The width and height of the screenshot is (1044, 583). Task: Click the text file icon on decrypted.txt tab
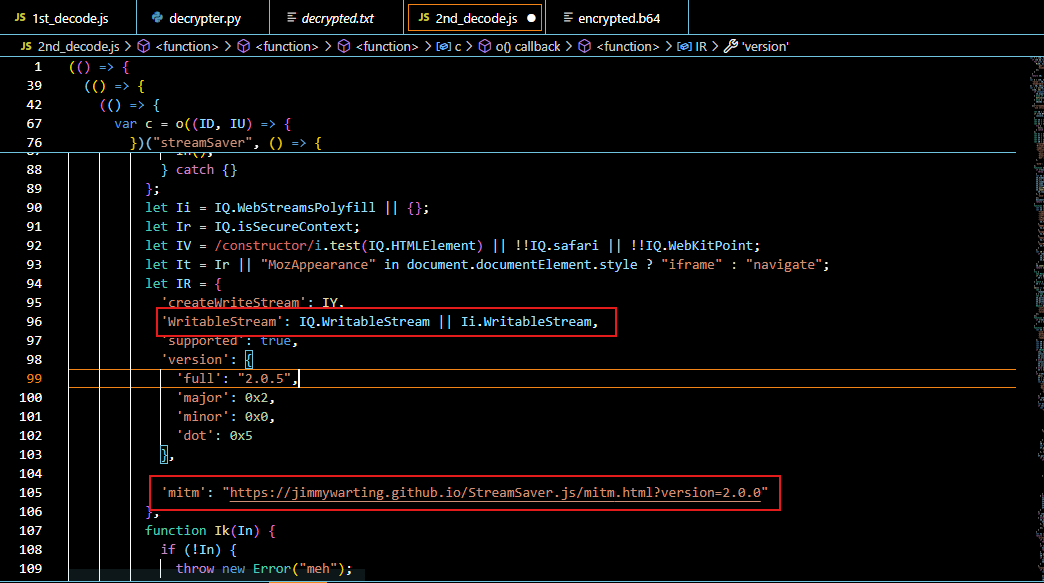[292, 18]
